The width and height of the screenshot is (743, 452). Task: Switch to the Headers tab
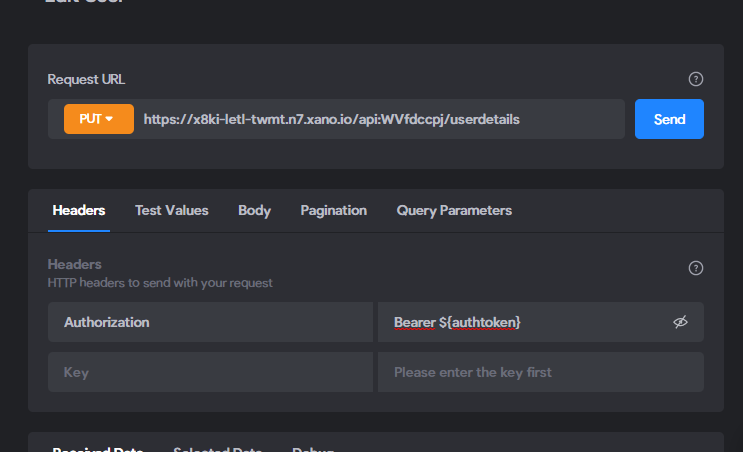pos(79,210)
